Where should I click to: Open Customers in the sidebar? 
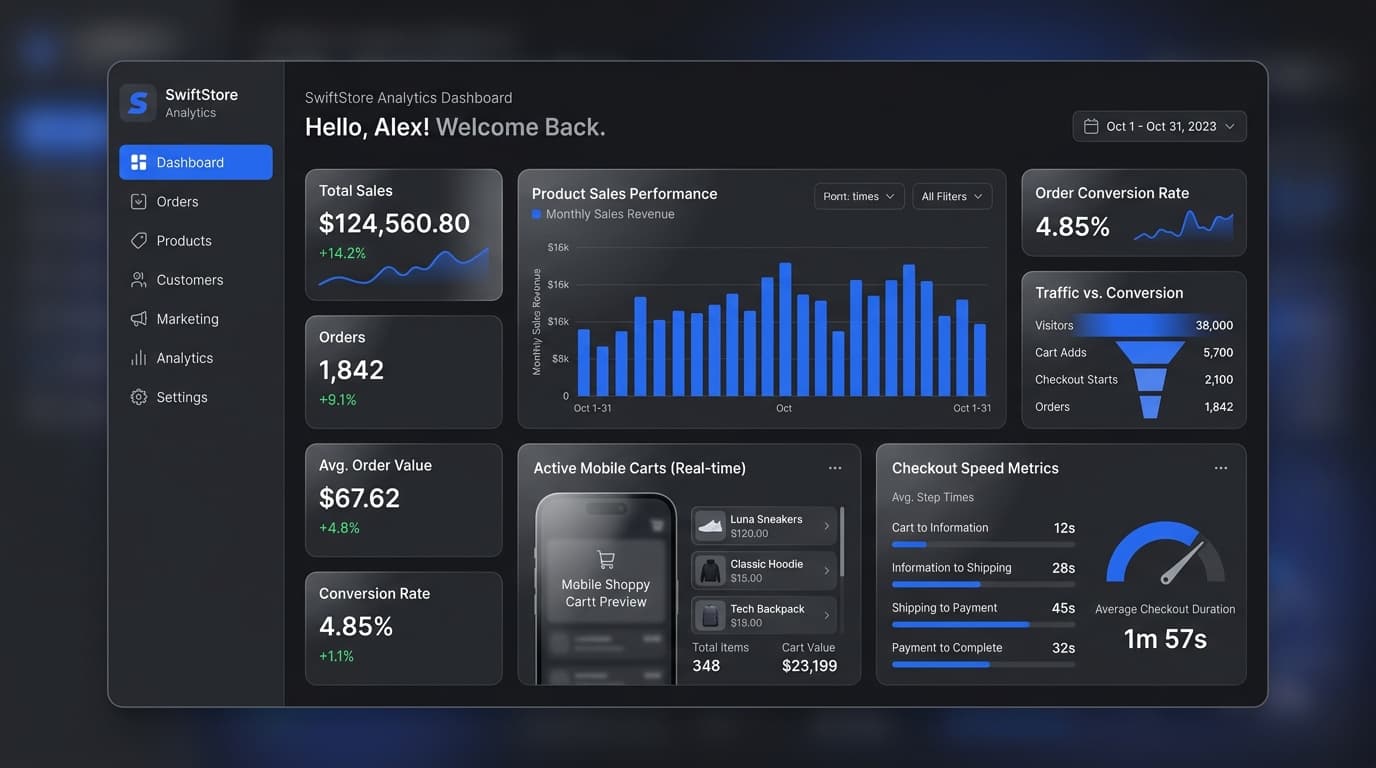[x=196, y=280]
